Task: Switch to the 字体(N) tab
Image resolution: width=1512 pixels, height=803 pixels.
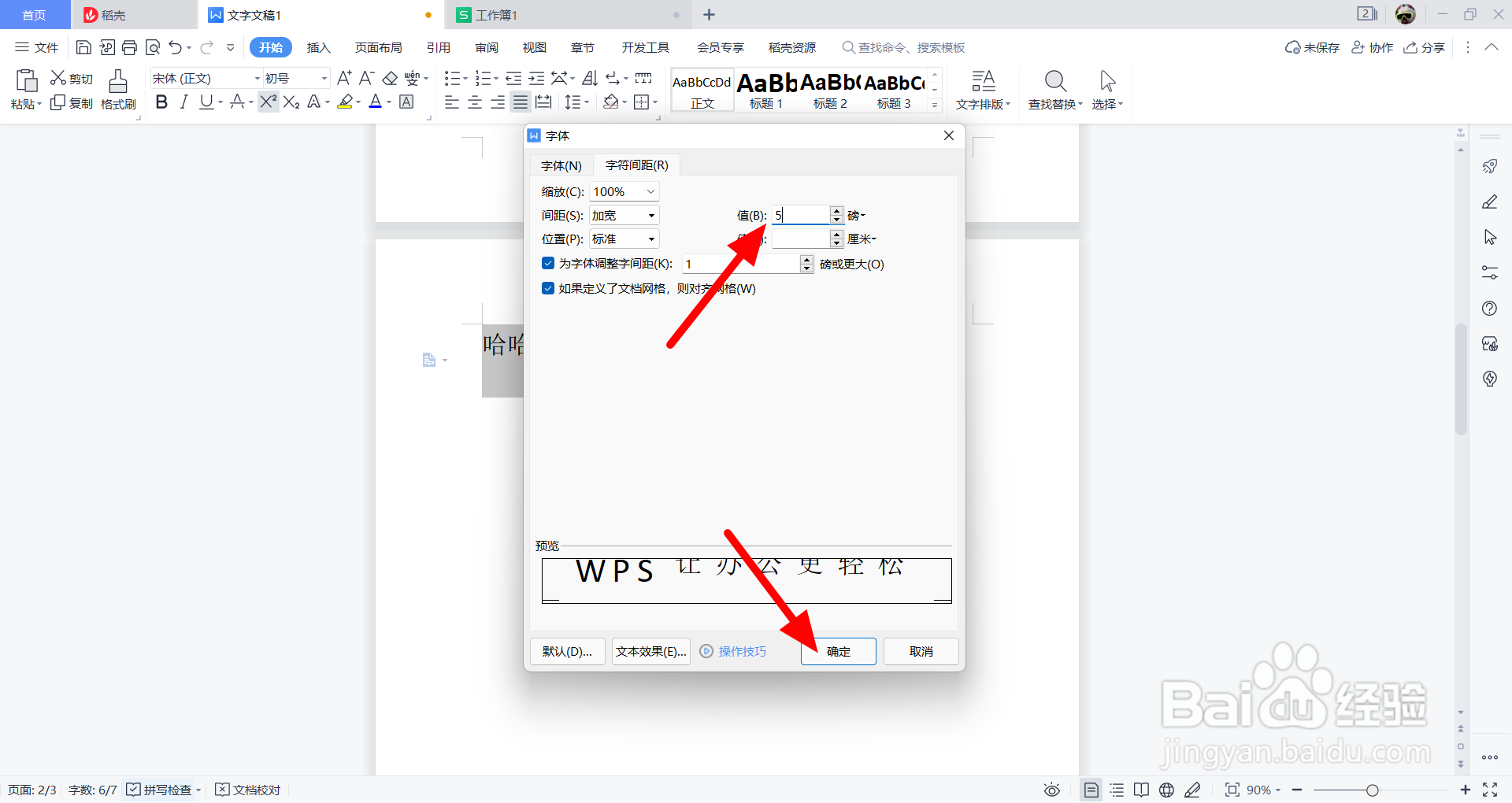Action: click(x=560, y=165)
